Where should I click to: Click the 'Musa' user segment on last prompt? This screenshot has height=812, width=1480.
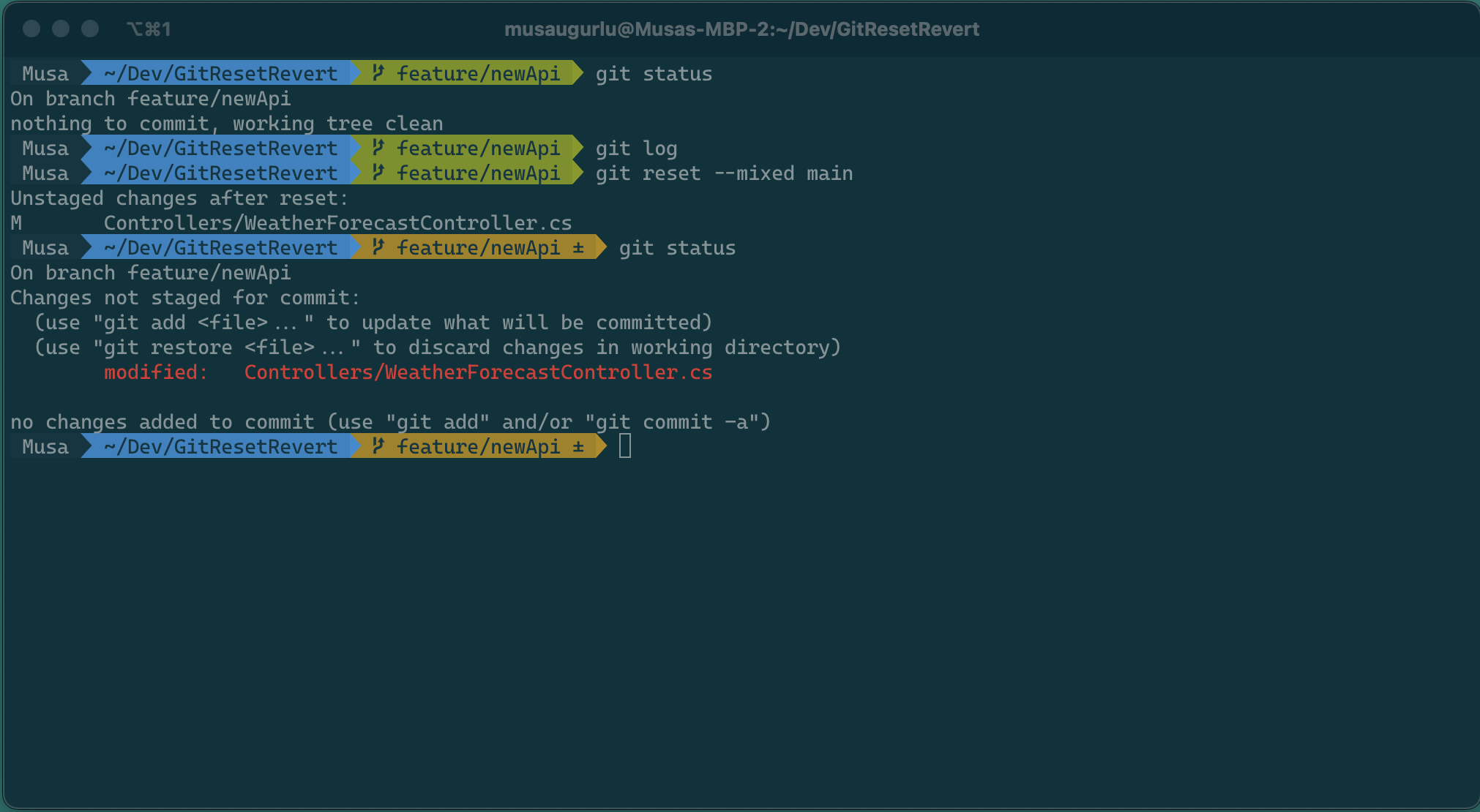[45, 446]
